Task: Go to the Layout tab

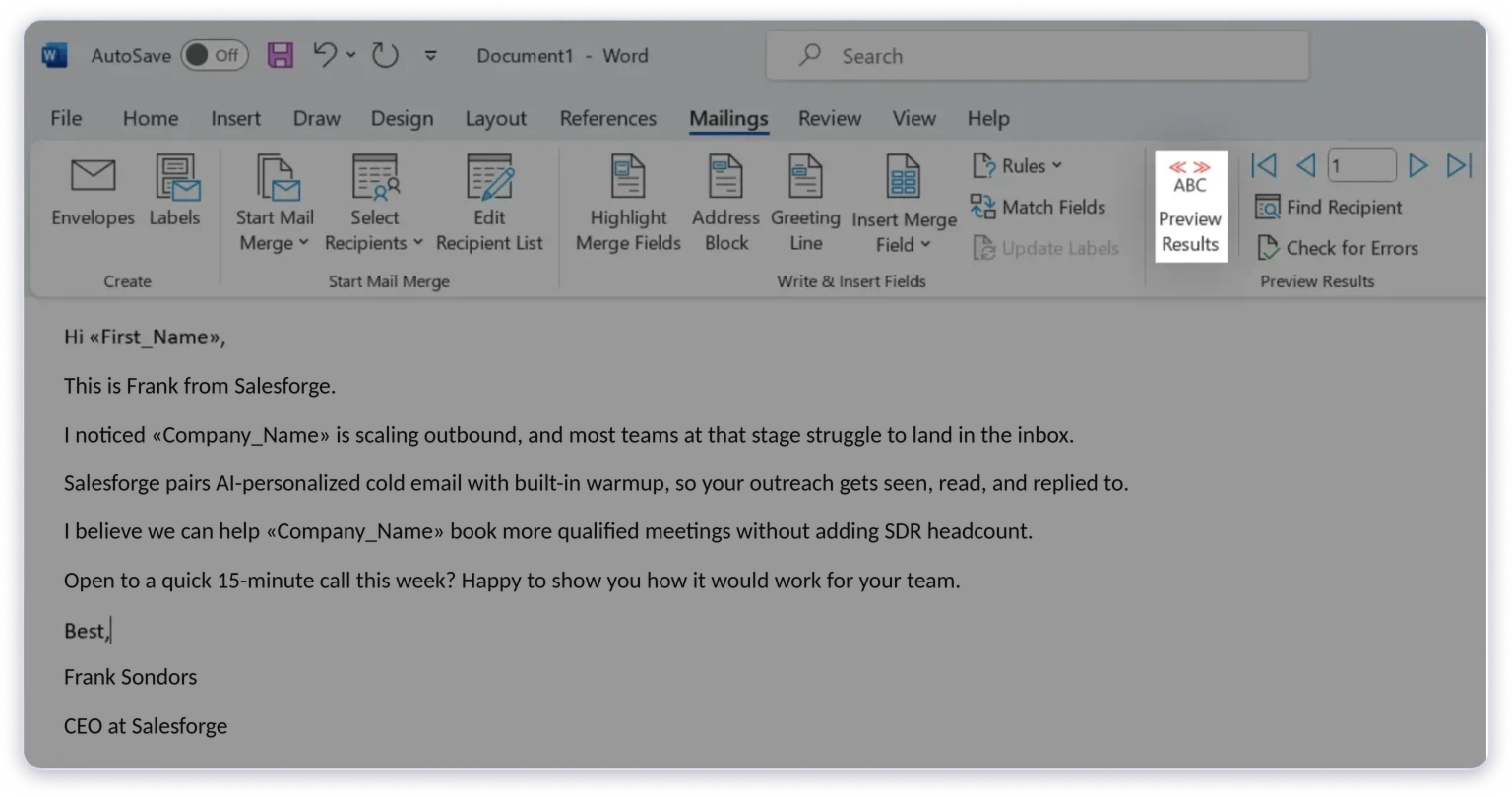Action: (495, 118)
